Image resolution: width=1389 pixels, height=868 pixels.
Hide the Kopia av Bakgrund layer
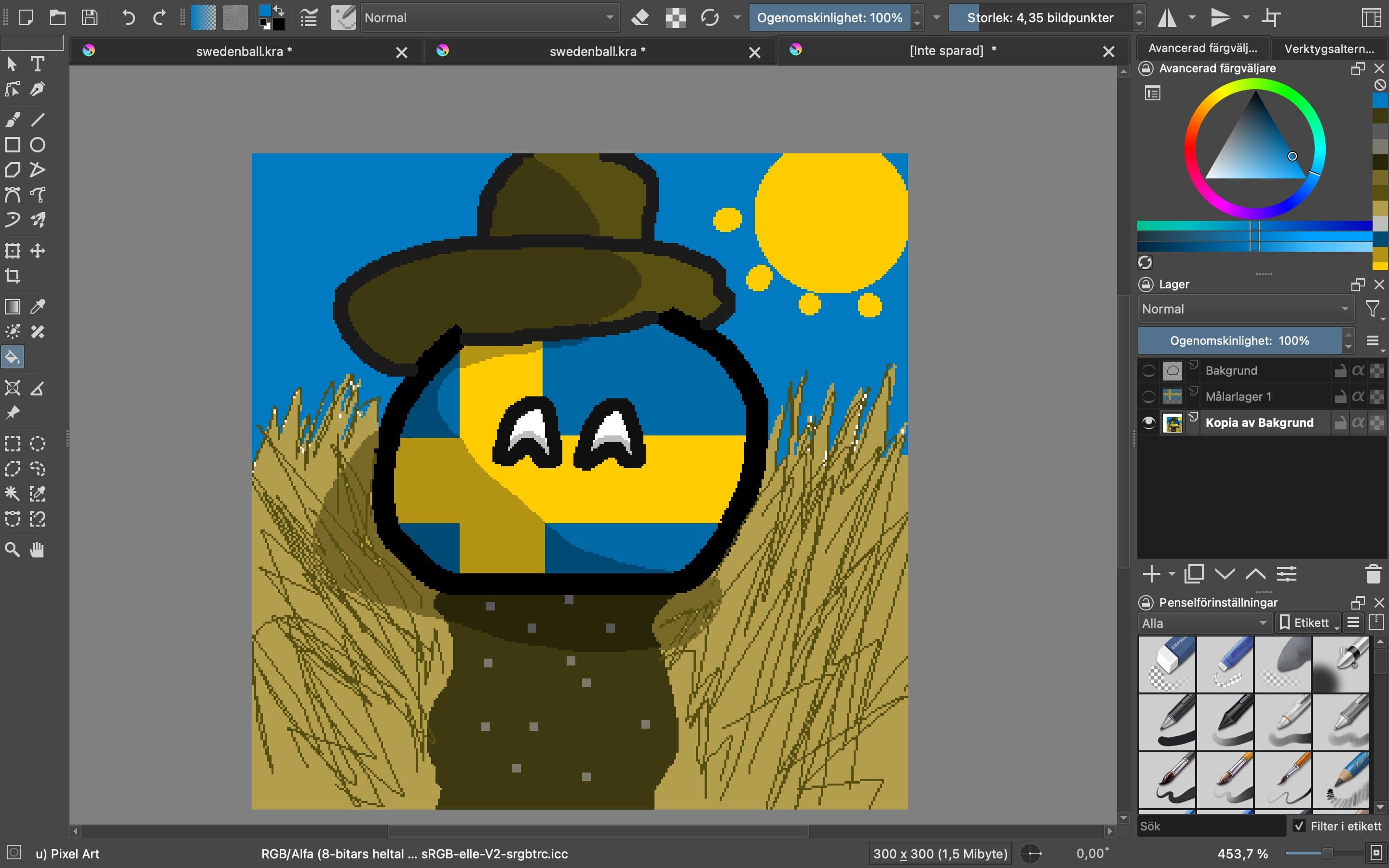(1148, 422)
